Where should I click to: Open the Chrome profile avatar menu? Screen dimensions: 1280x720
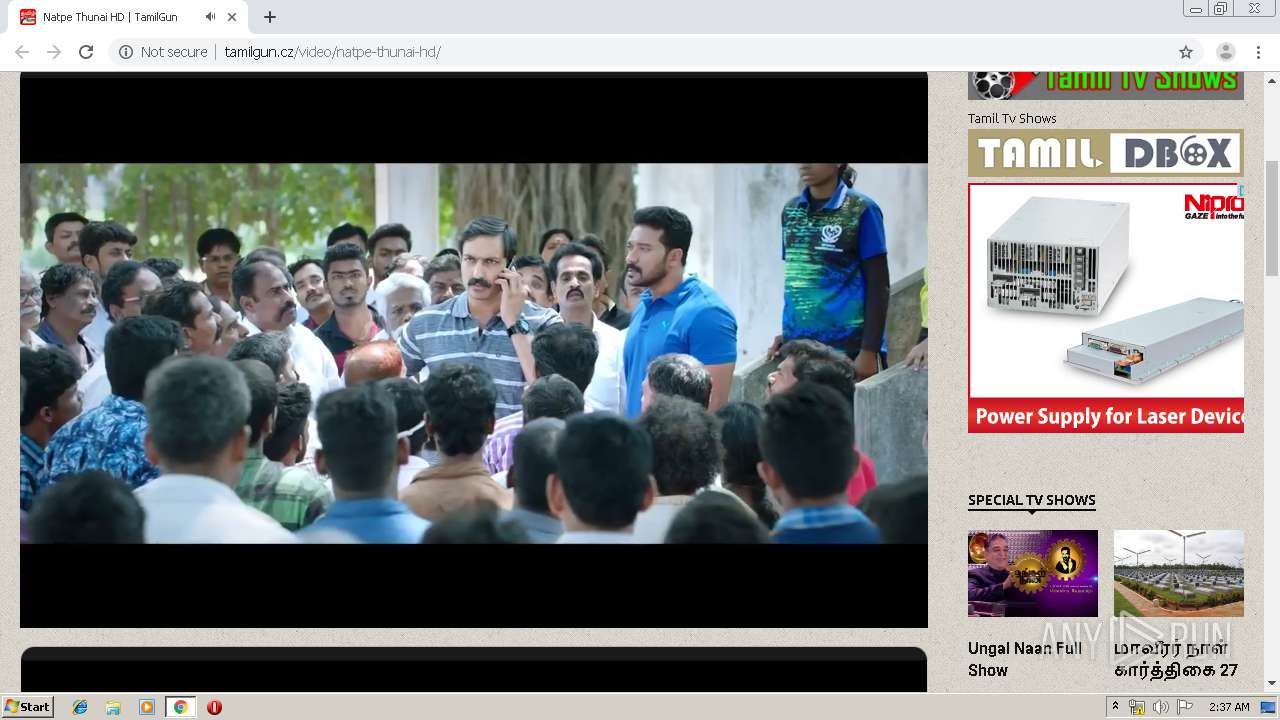[x=1226, y=52]
